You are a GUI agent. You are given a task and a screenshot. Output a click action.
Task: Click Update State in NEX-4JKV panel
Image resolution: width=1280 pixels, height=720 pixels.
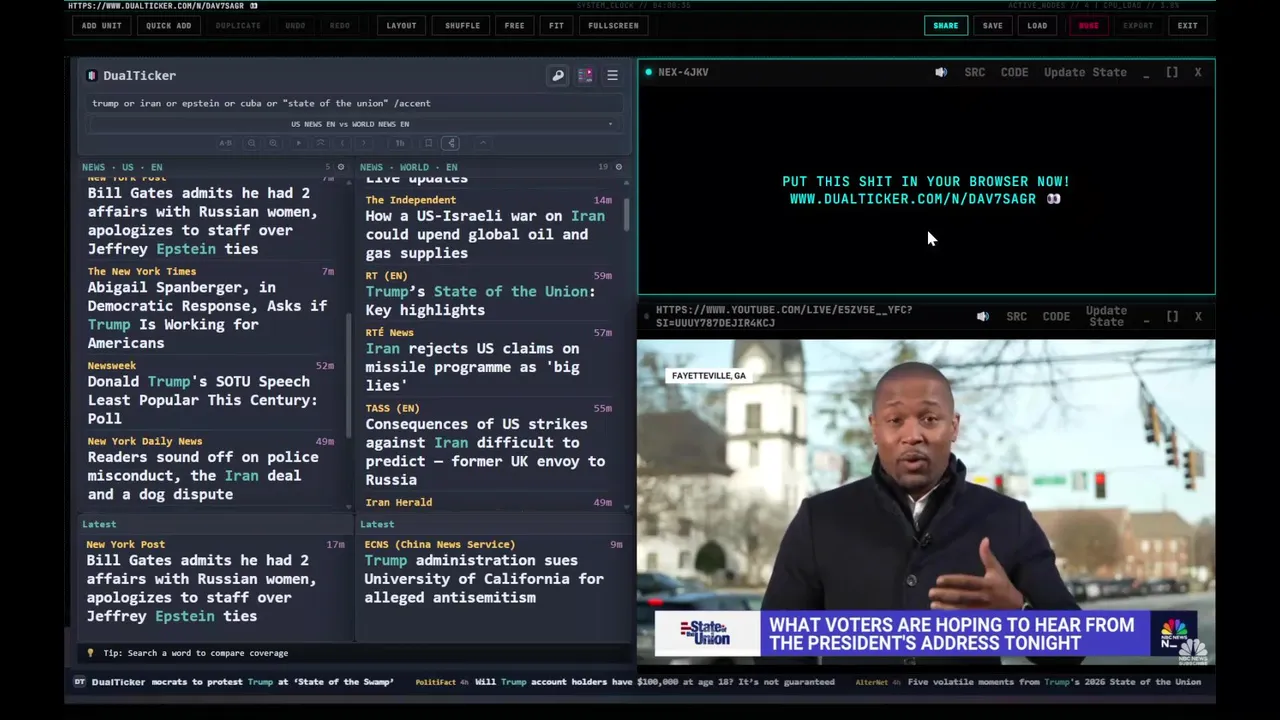tap(1085, 72)
